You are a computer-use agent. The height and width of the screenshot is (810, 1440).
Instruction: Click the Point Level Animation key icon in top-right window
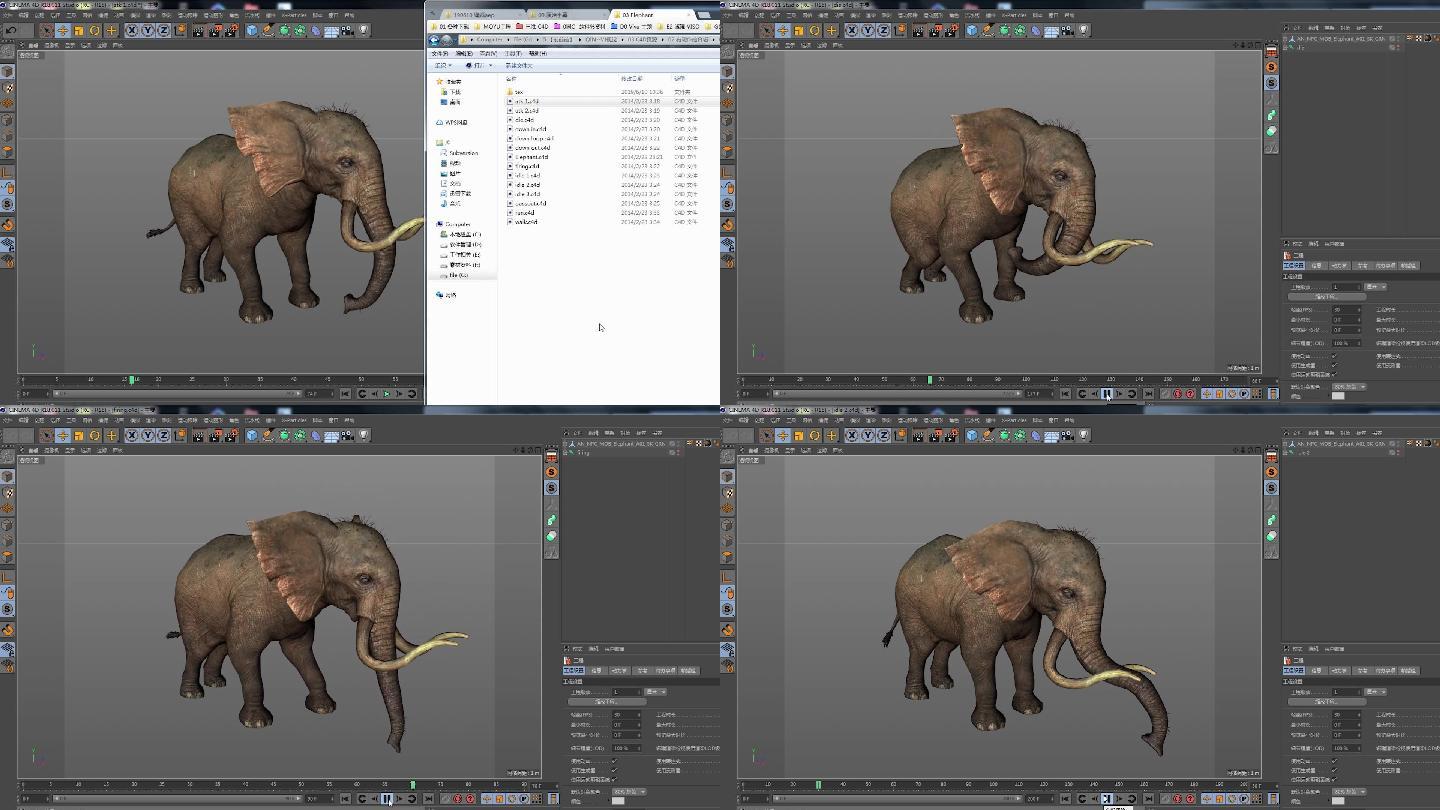coord(1257,394)
